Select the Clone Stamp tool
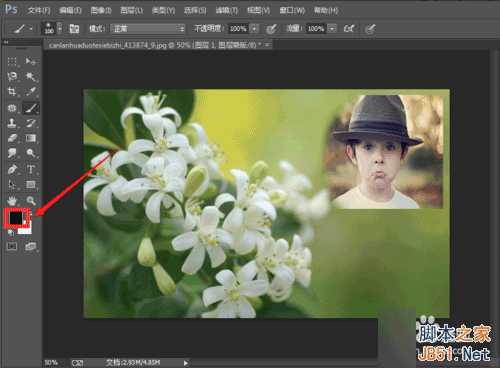 pos(12,123)
